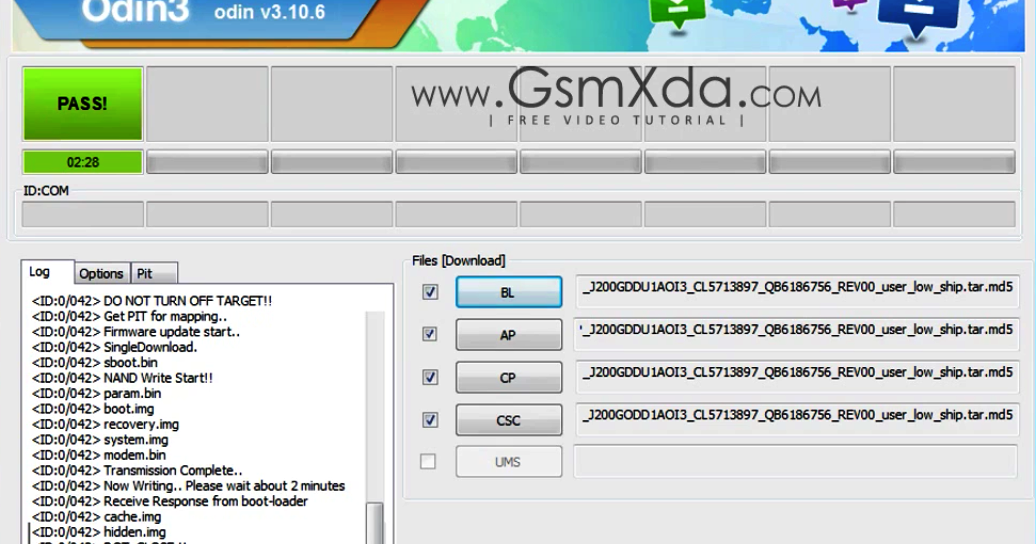This screenshot has width=1036, height=544.
Task: Uncheck the CSC checkbox
Action: 430,420
